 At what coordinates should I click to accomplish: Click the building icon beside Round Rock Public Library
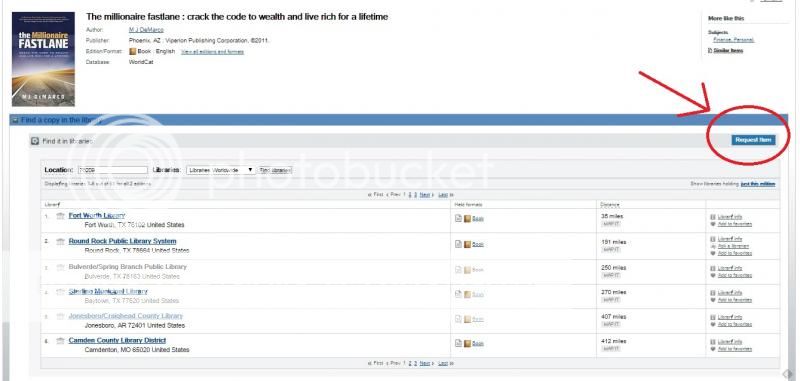60,241
